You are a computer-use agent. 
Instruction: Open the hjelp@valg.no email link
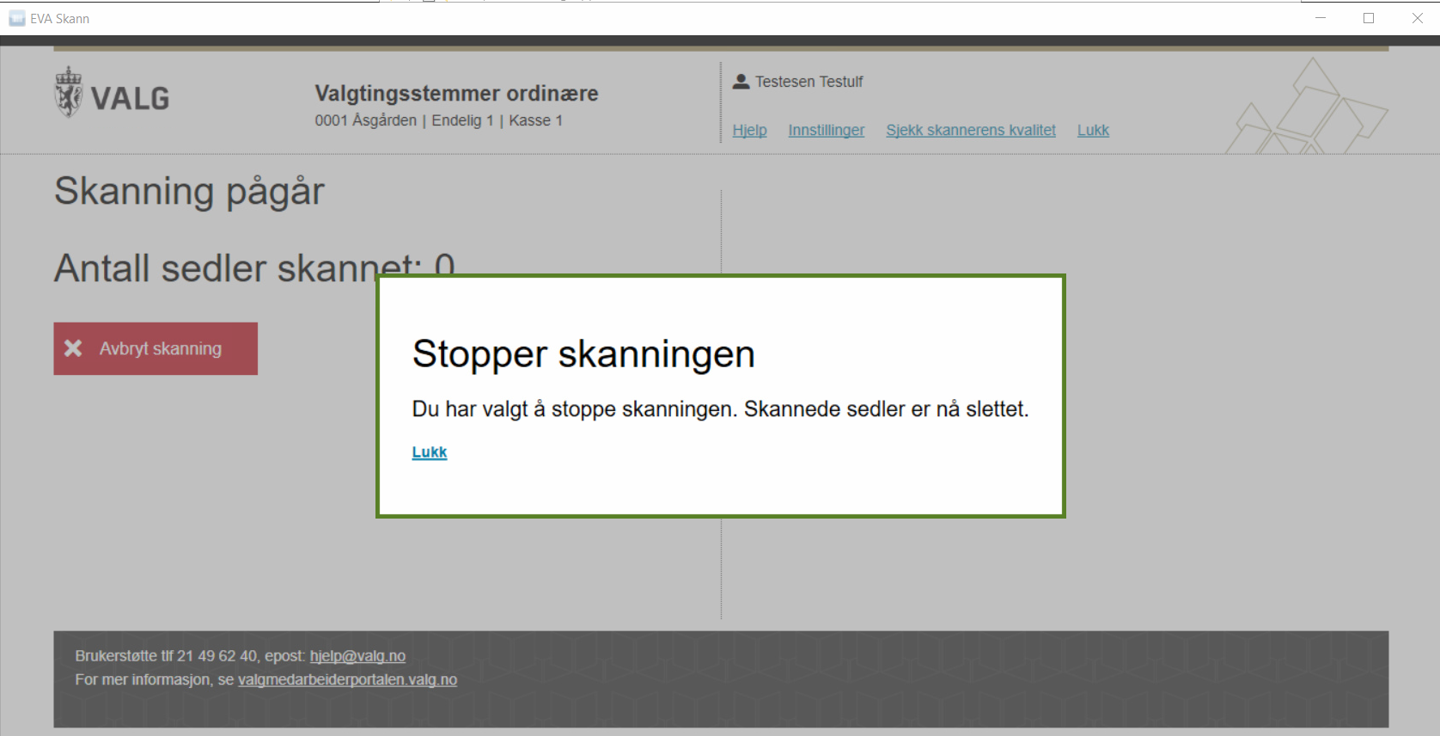357,656
